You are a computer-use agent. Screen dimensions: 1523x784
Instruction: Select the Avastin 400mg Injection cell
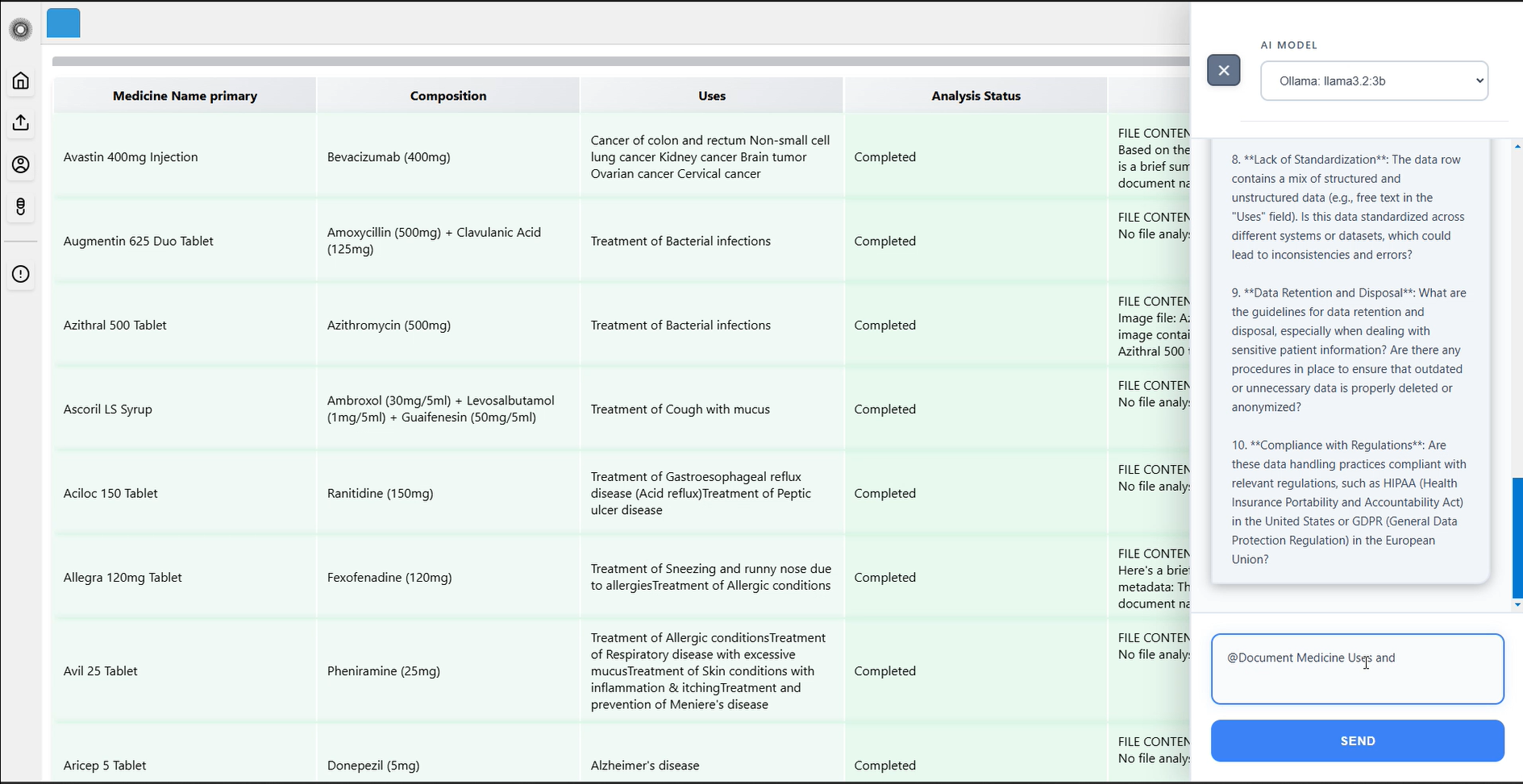(x=185, y=157)
